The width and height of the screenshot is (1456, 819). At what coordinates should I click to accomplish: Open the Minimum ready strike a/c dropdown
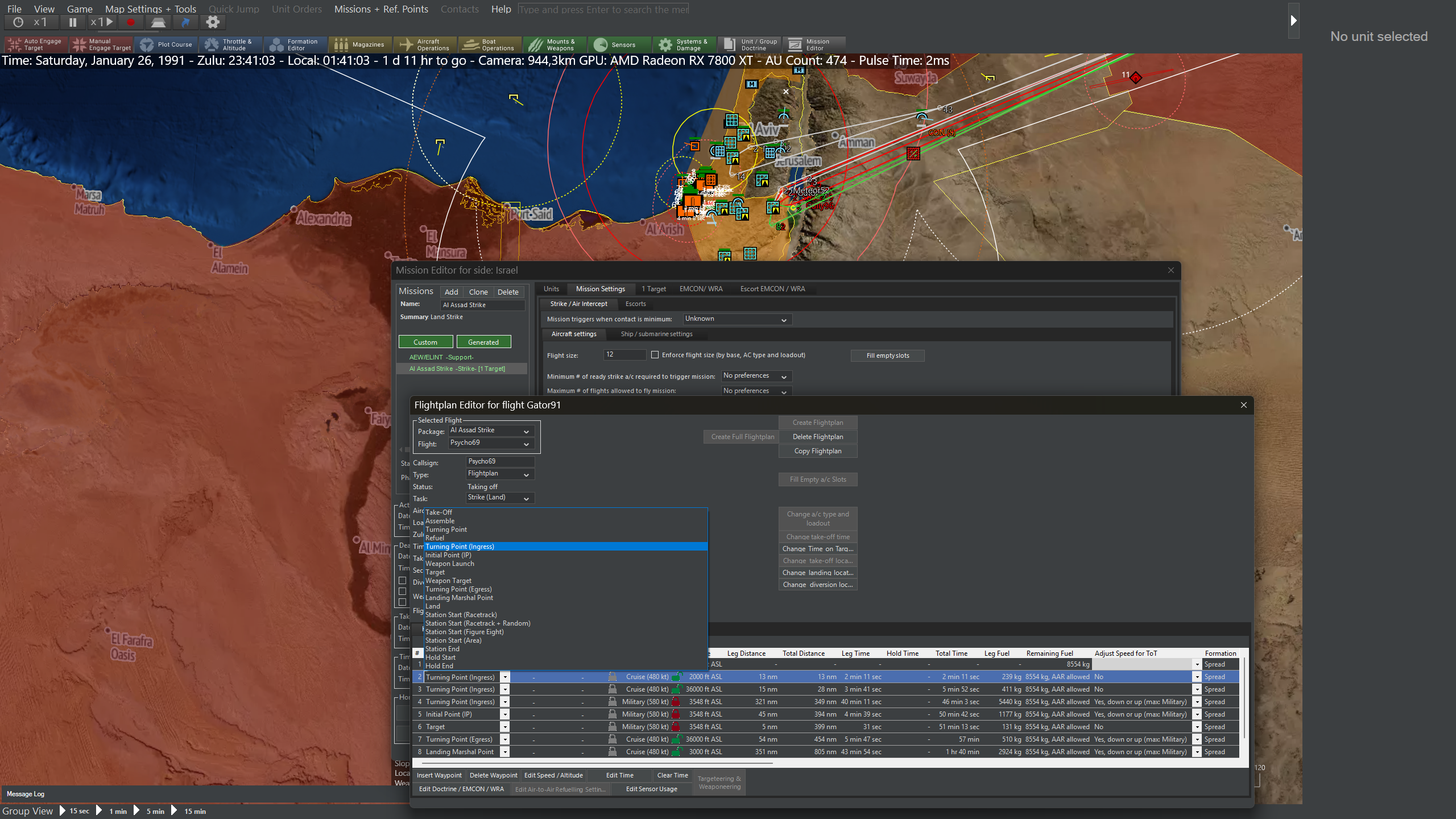click(x=756, y=376)
